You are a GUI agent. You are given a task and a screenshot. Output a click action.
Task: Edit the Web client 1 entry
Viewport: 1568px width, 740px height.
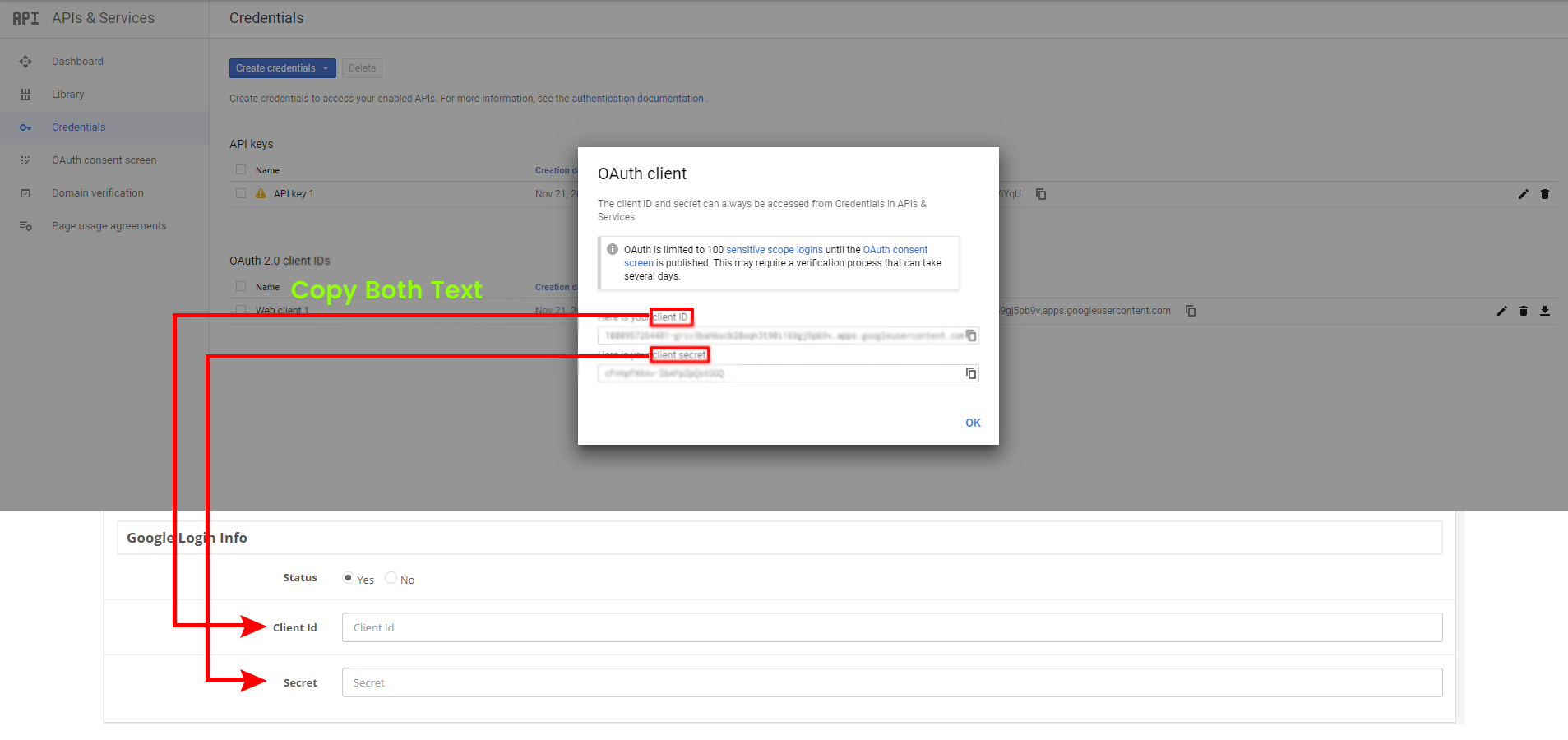[x=1501, y=311]
